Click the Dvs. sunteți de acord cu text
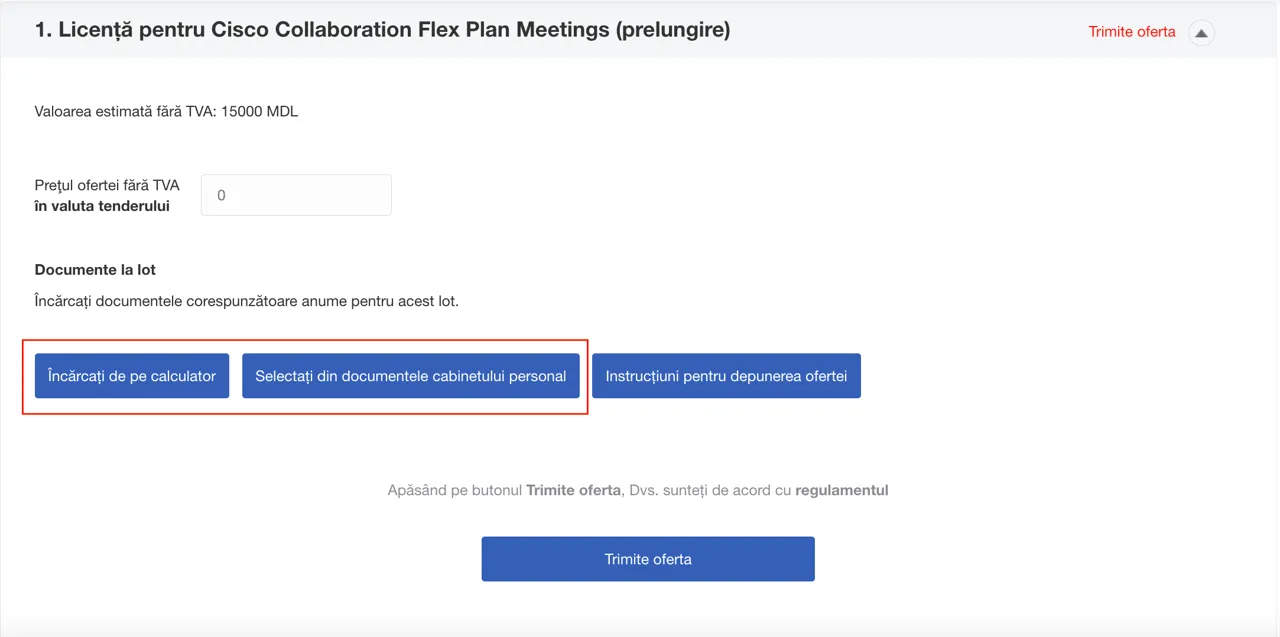 (x=708, y=490)
